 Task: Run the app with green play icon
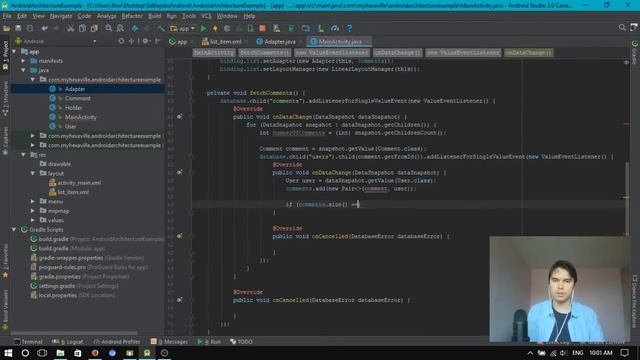[204, 28]
